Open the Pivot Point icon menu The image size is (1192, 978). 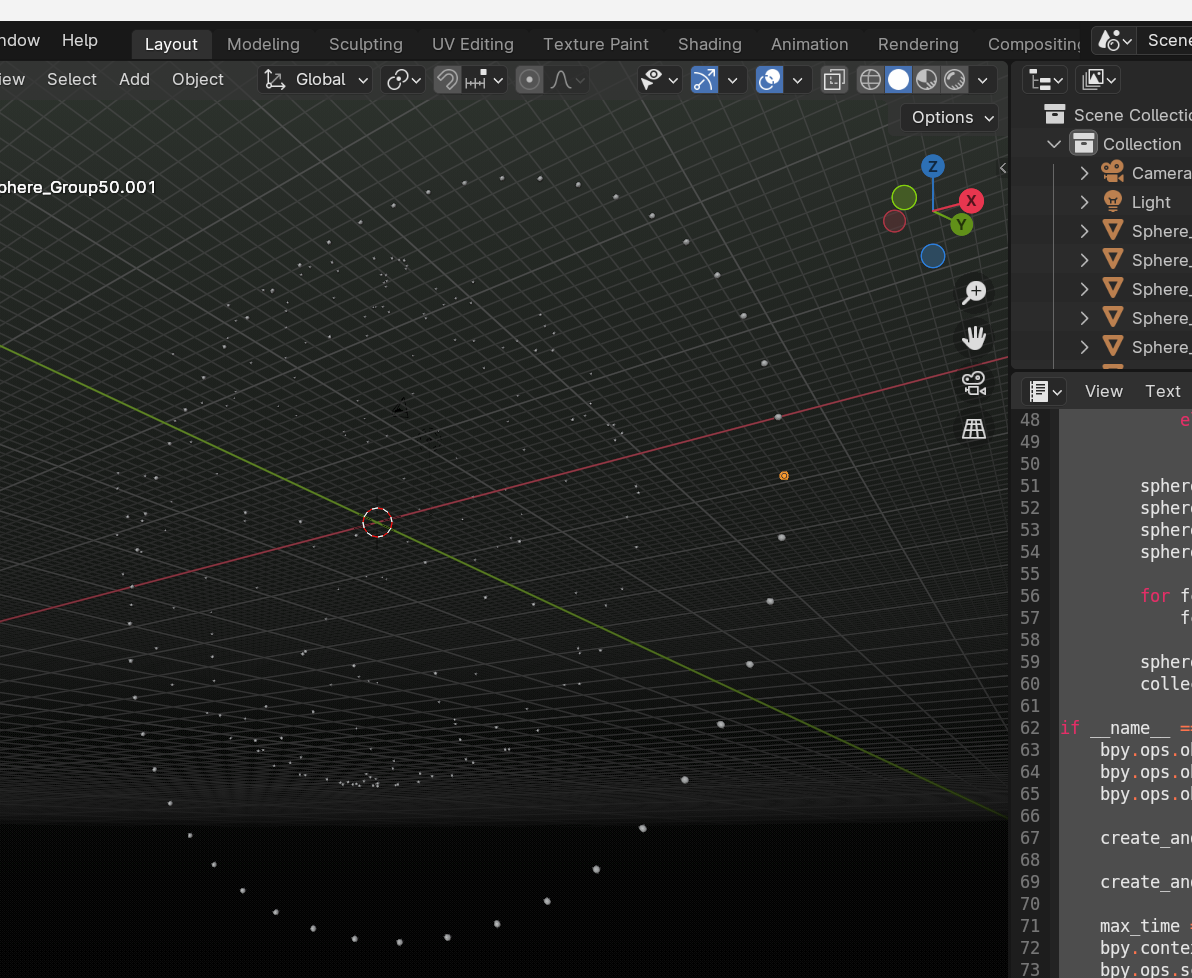(x=404, y=79)
